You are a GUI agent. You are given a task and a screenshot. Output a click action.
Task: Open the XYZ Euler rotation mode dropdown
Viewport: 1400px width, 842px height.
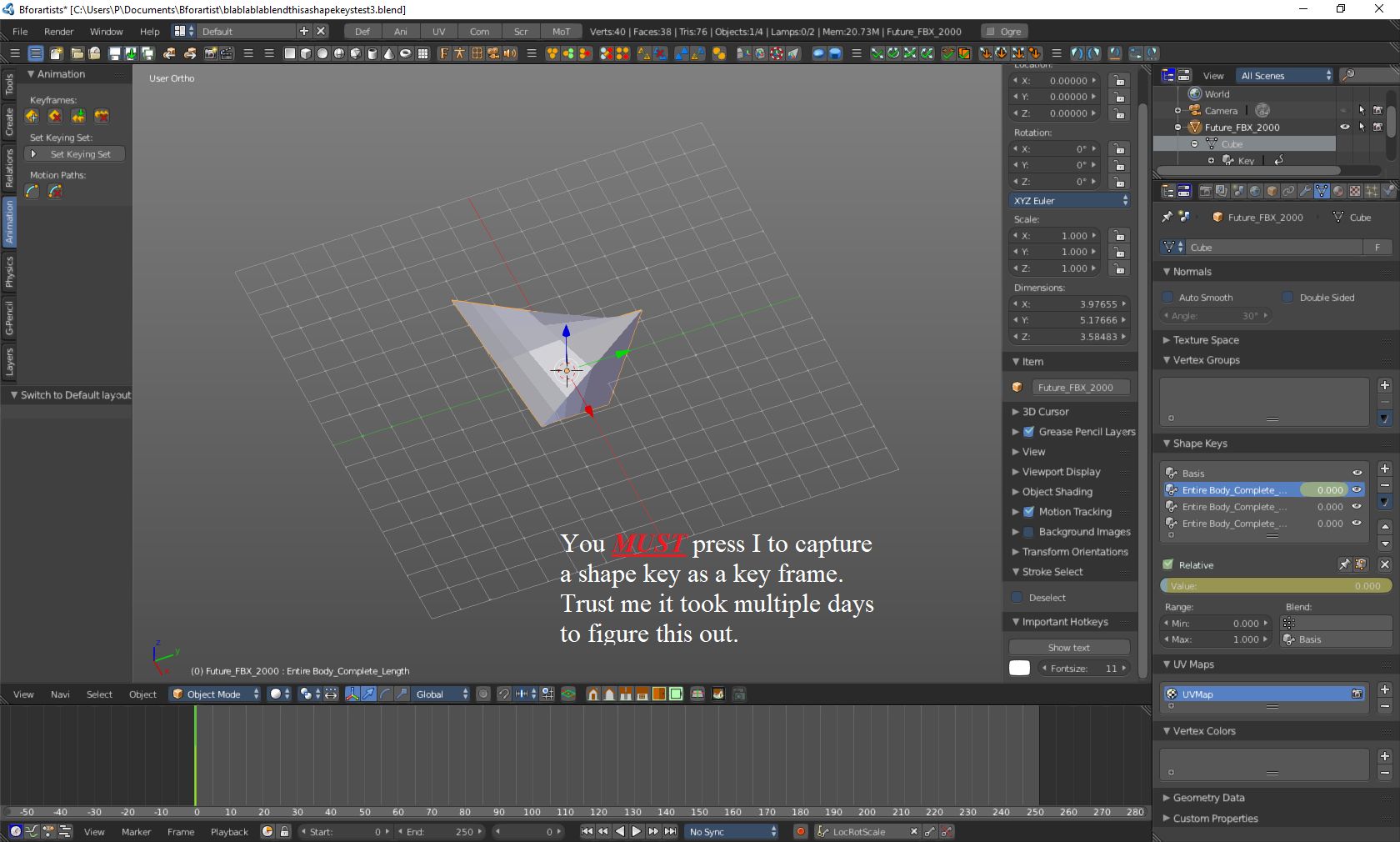point(1070,201)
